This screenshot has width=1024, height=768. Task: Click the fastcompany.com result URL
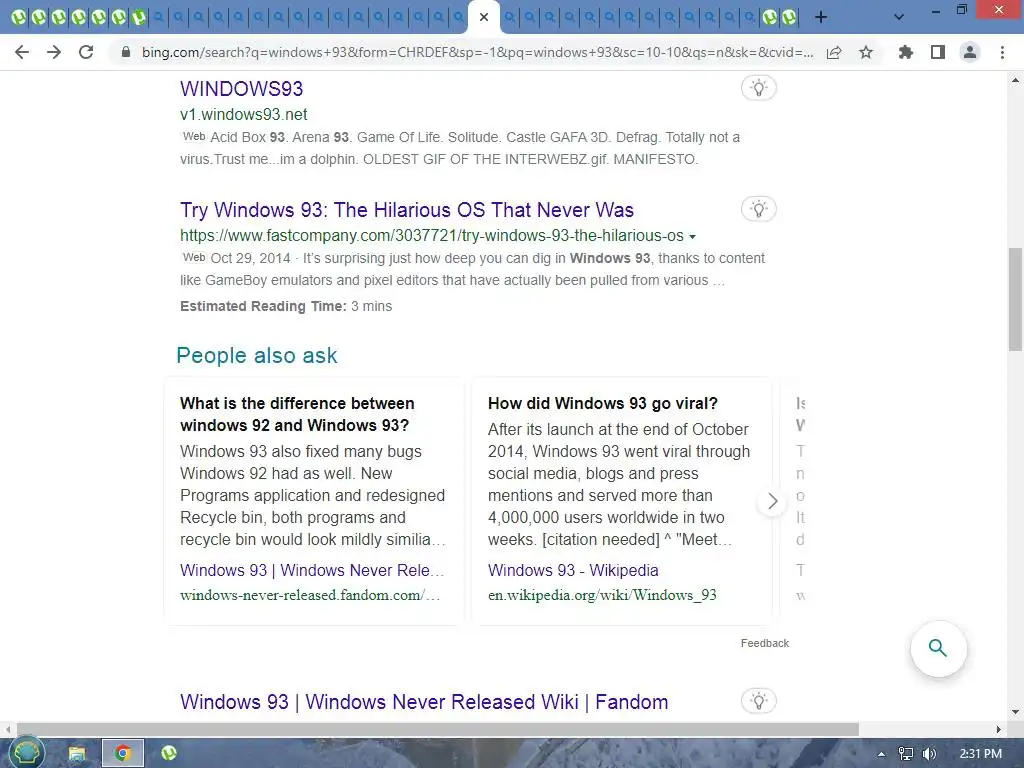click(432, 236)
